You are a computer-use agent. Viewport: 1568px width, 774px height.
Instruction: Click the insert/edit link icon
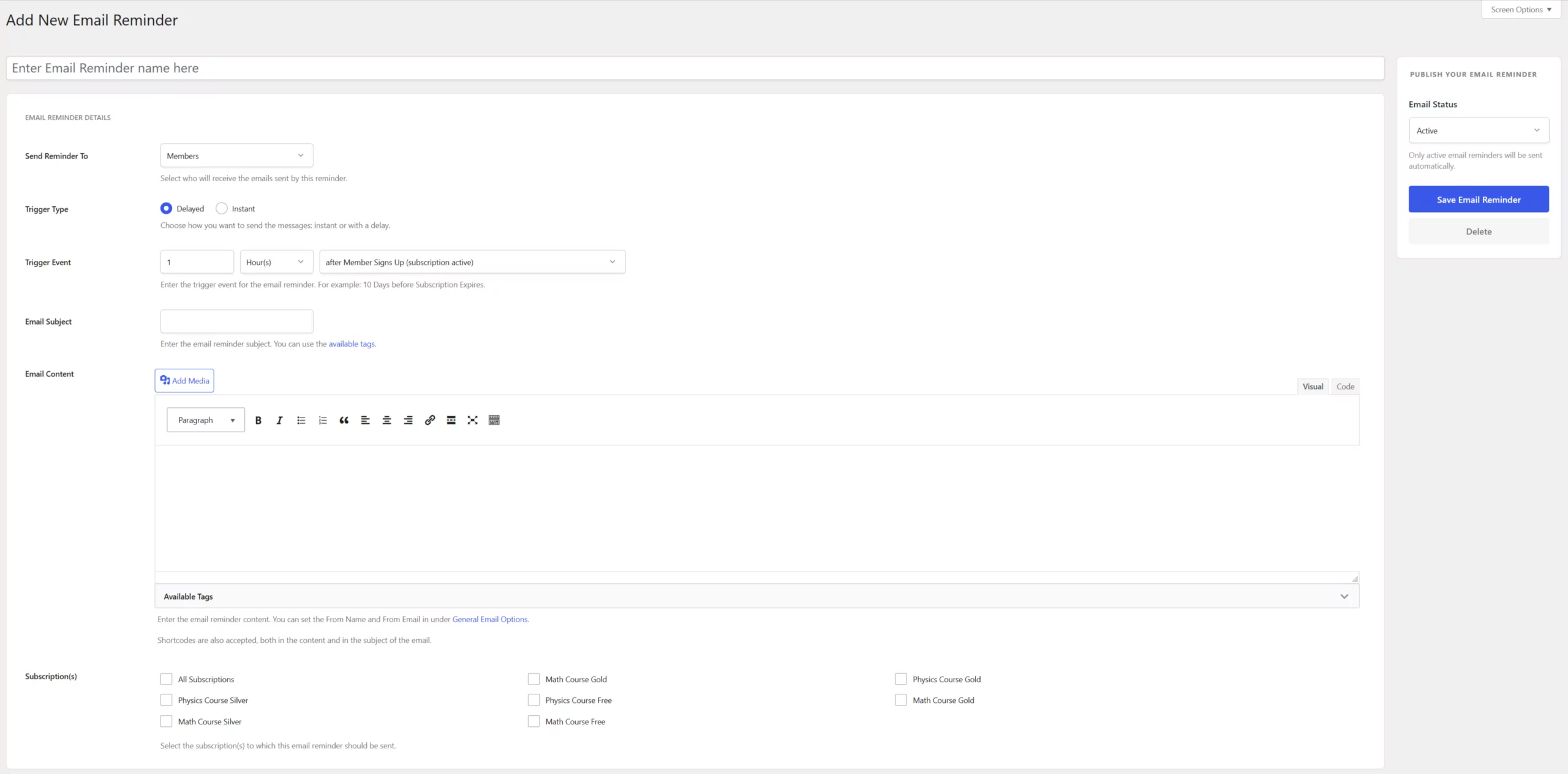[429, 420]
